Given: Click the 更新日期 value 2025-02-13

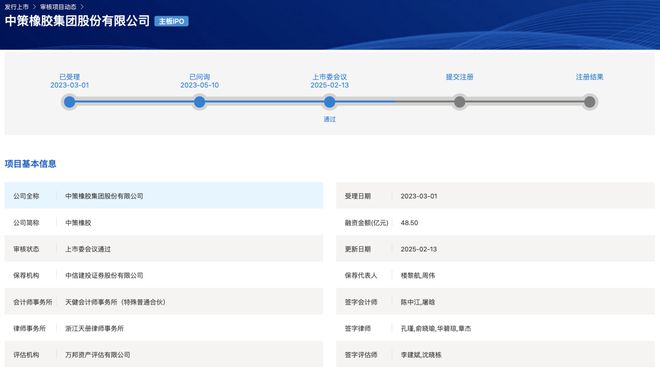Looking at the screenshot, I should click(x=419, y=249).
